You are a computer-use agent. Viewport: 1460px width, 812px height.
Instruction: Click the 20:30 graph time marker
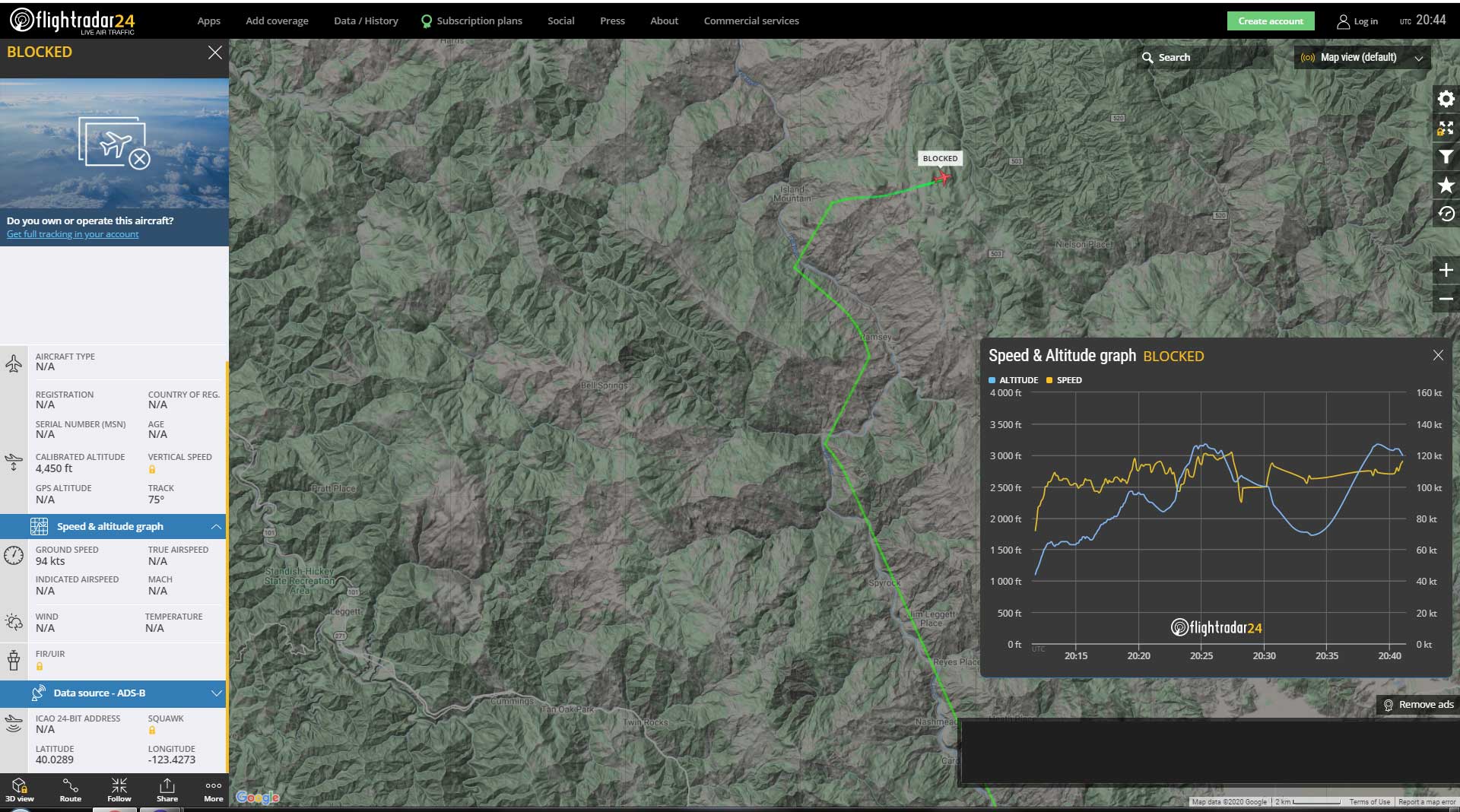click(x=1264, y=656)
